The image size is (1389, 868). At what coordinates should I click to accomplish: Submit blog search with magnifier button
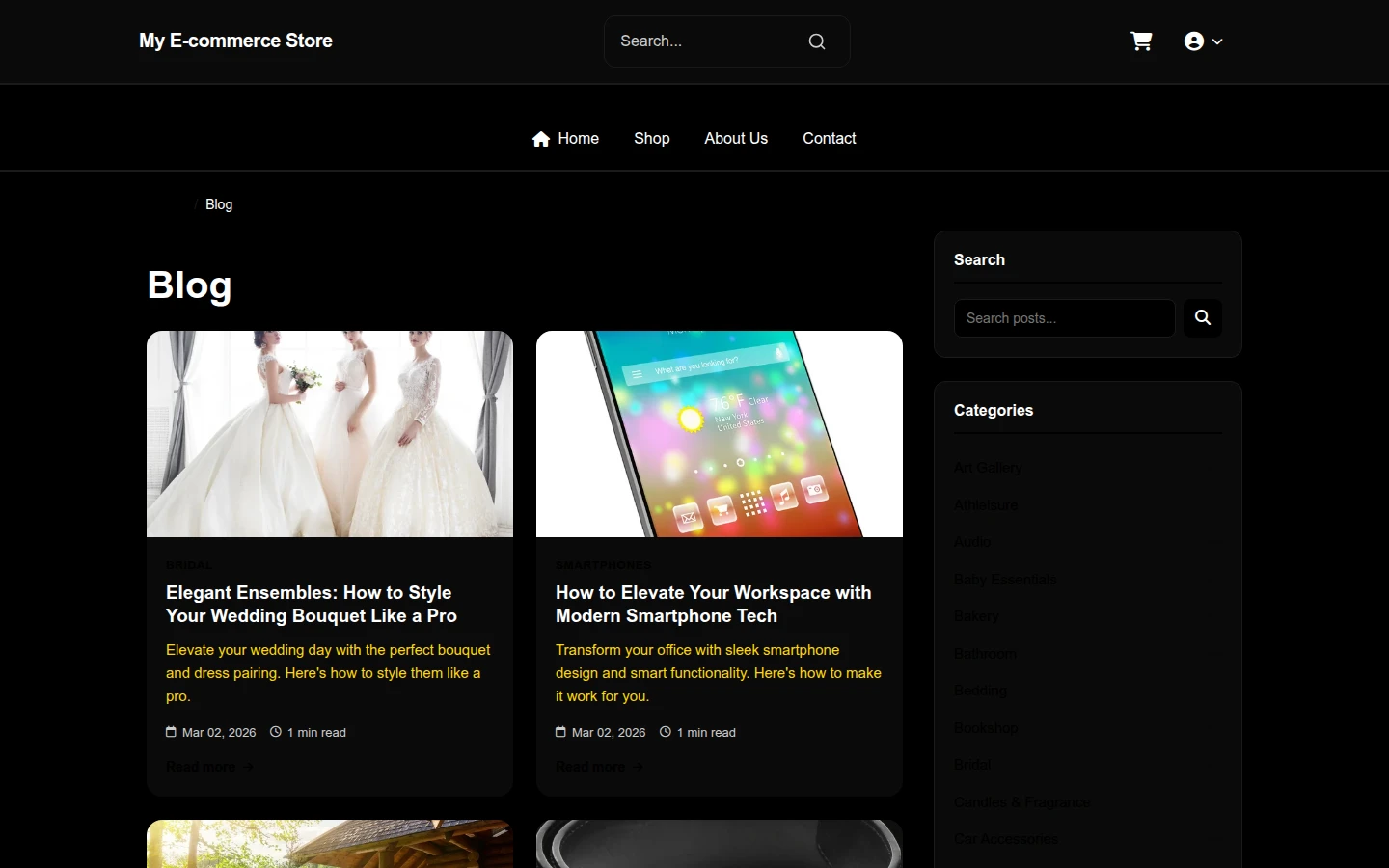tap(1203, 318)
